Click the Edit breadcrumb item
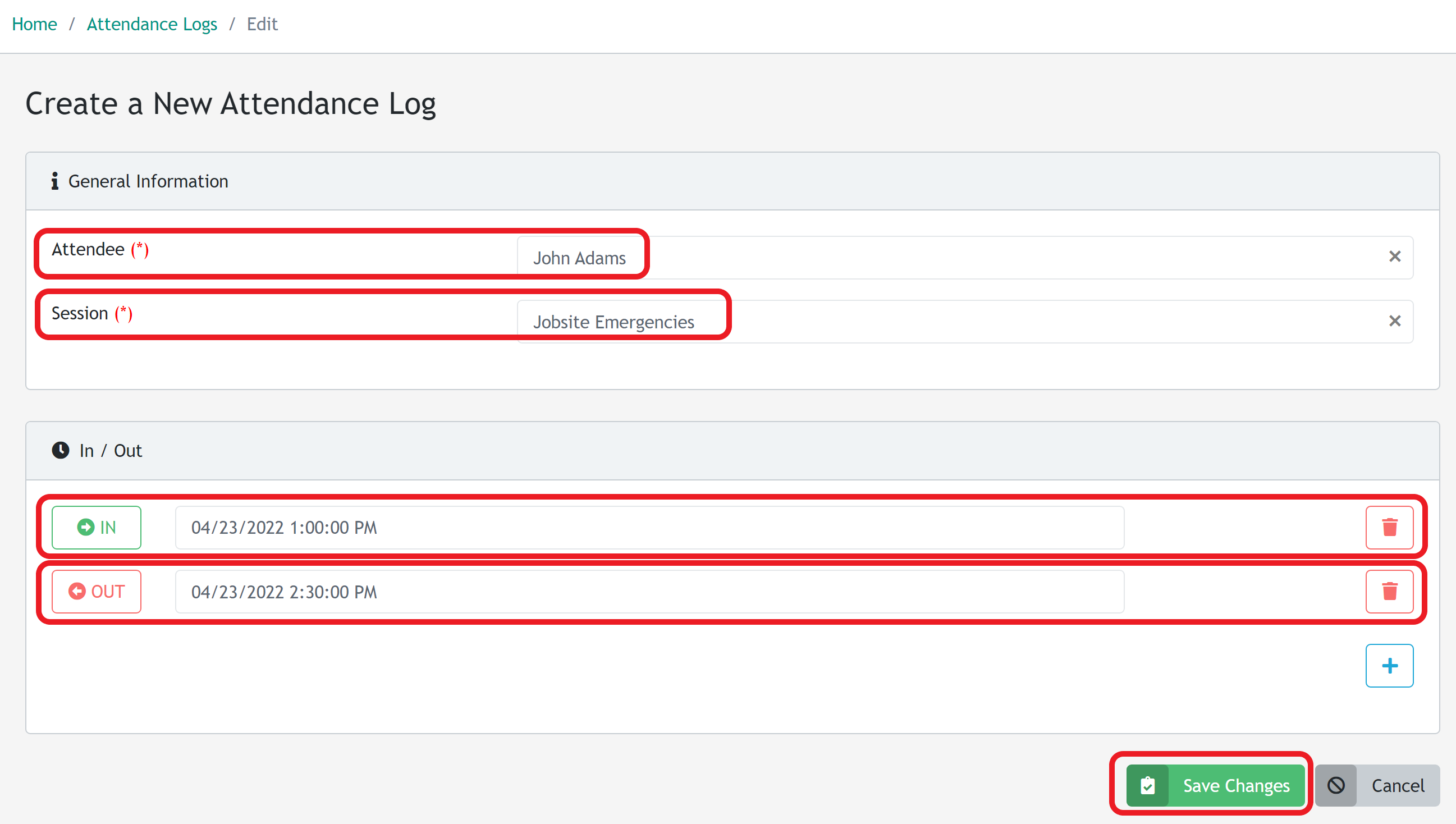 262,24
